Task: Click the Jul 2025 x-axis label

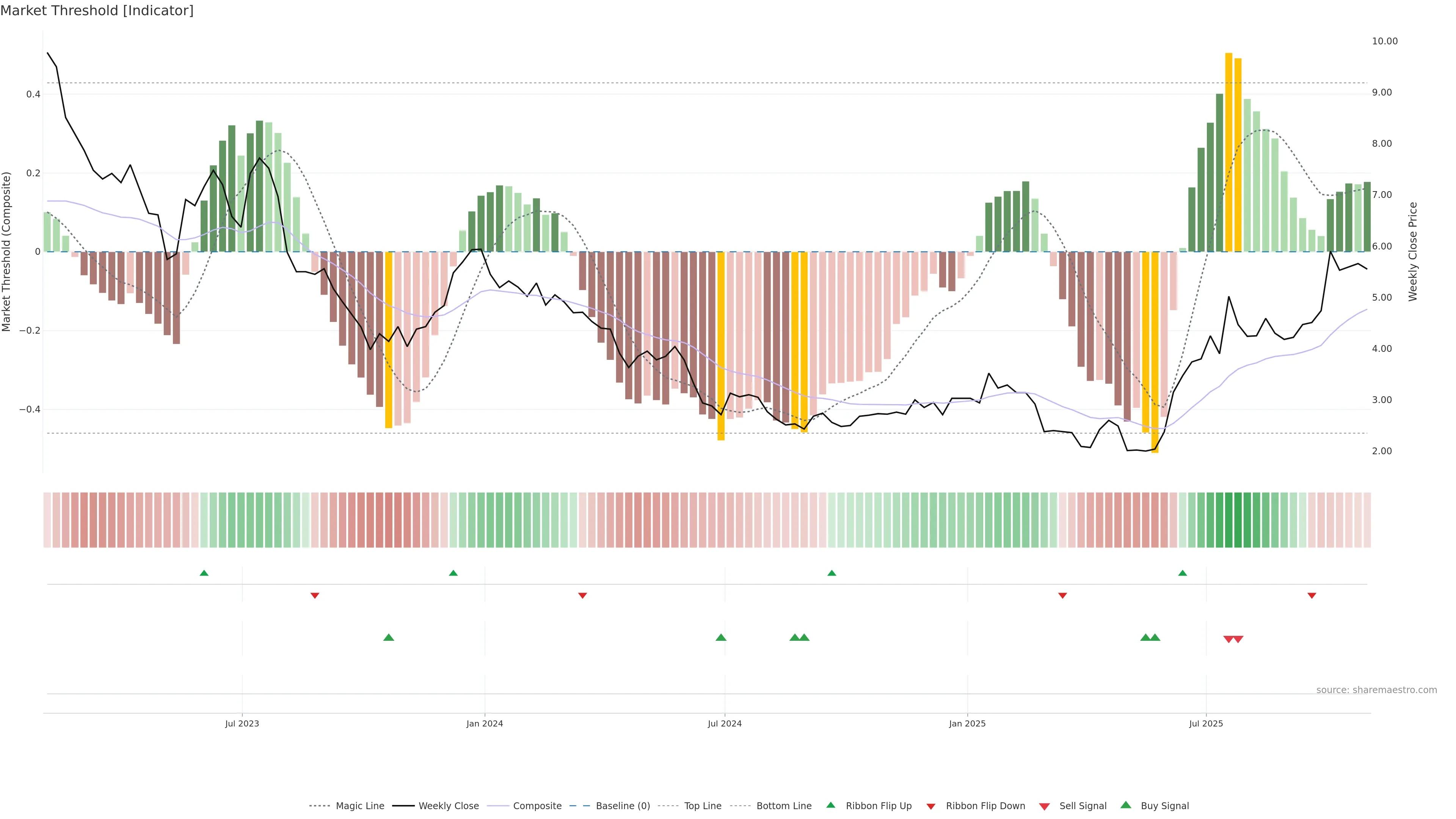Action: tap(1206, 723)
